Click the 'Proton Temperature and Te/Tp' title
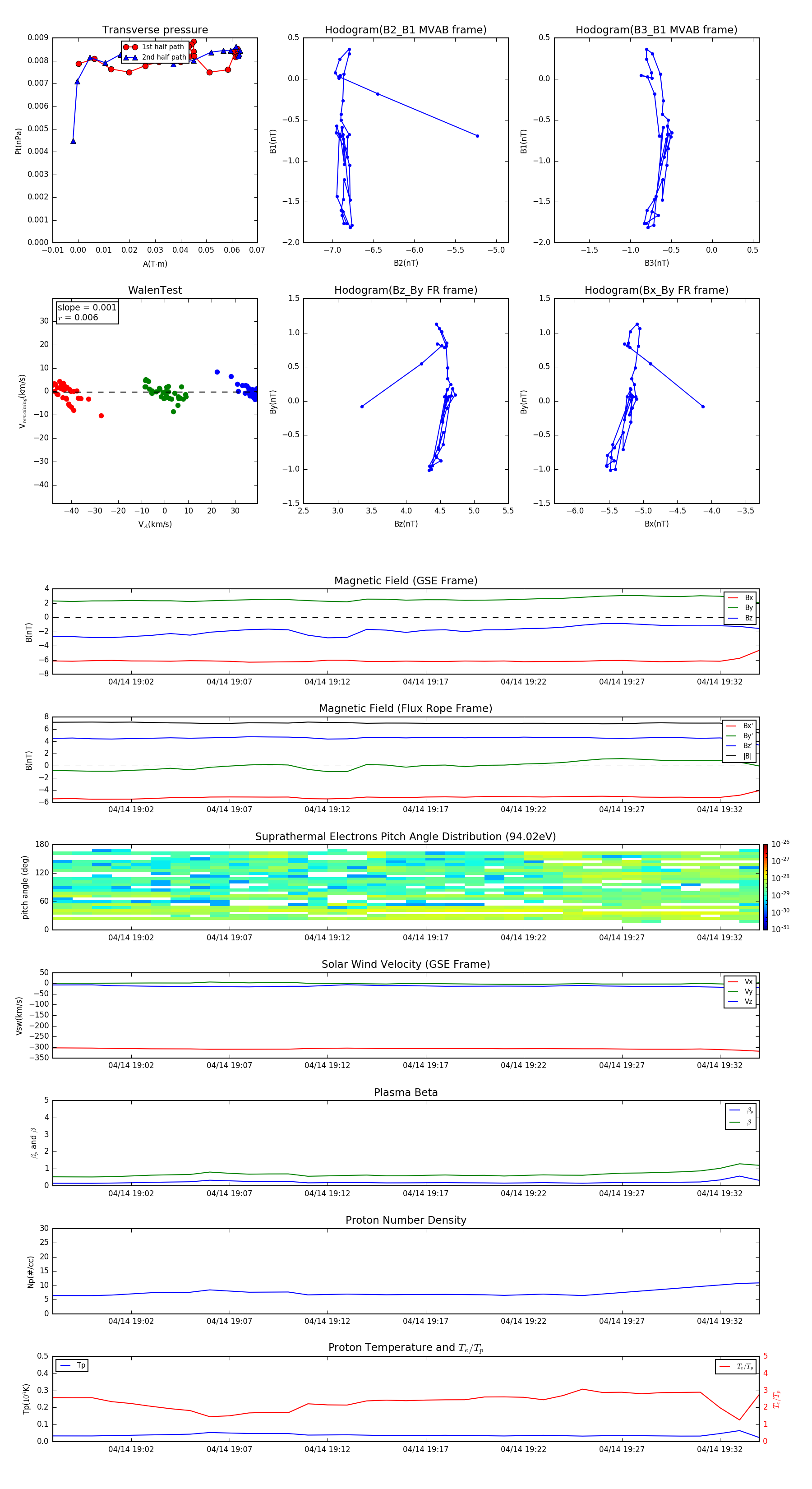812x1489 pixels. tap(406, 1348)
